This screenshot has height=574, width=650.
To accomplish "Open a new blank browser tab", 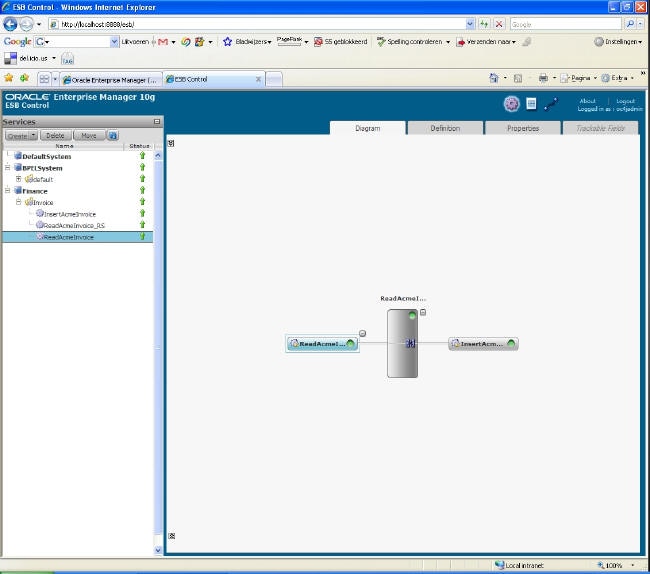I will (x=274, y=80).
